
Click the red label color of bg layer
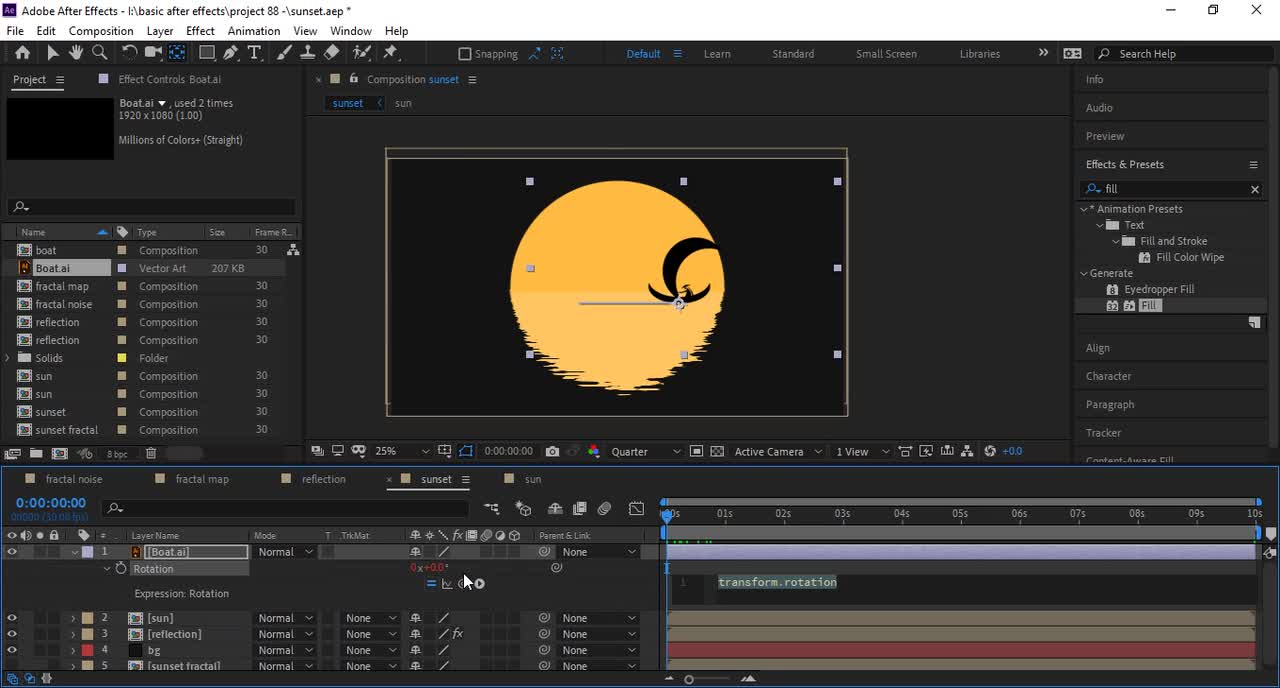point(88,650)
